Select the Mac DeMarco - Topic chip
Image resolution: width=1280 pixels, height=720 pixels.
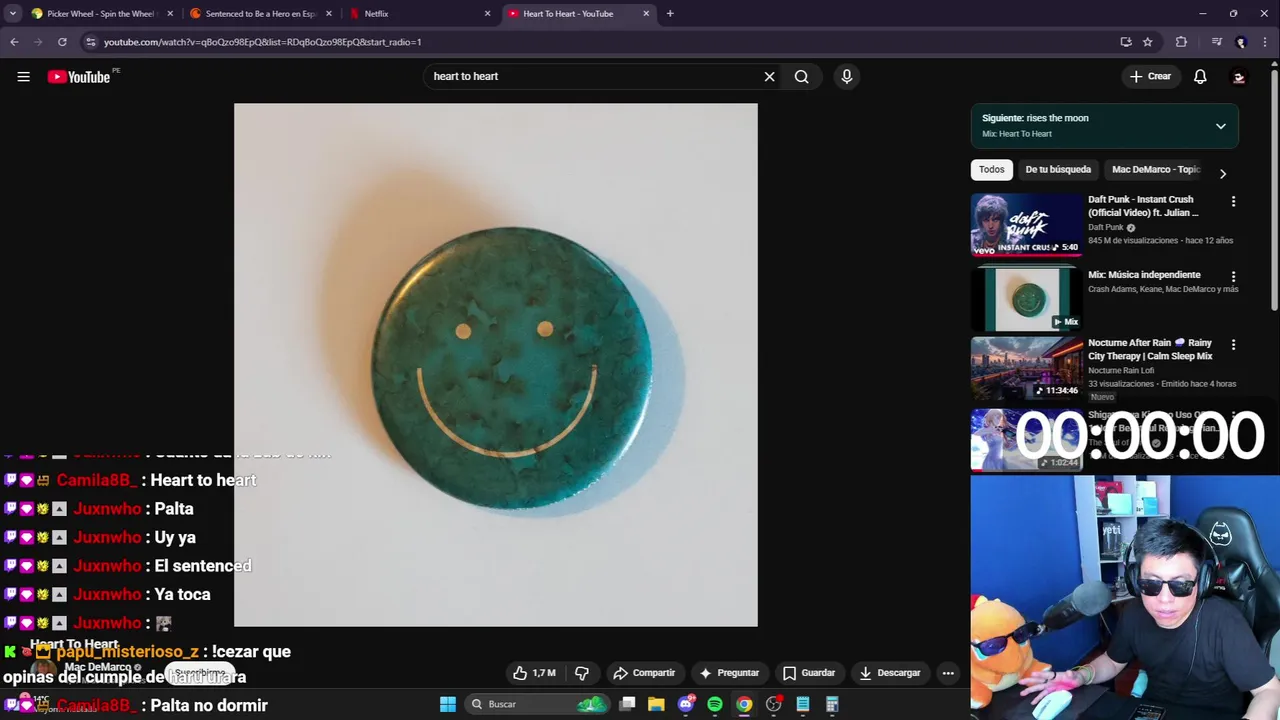click(x=1155, y=170)
